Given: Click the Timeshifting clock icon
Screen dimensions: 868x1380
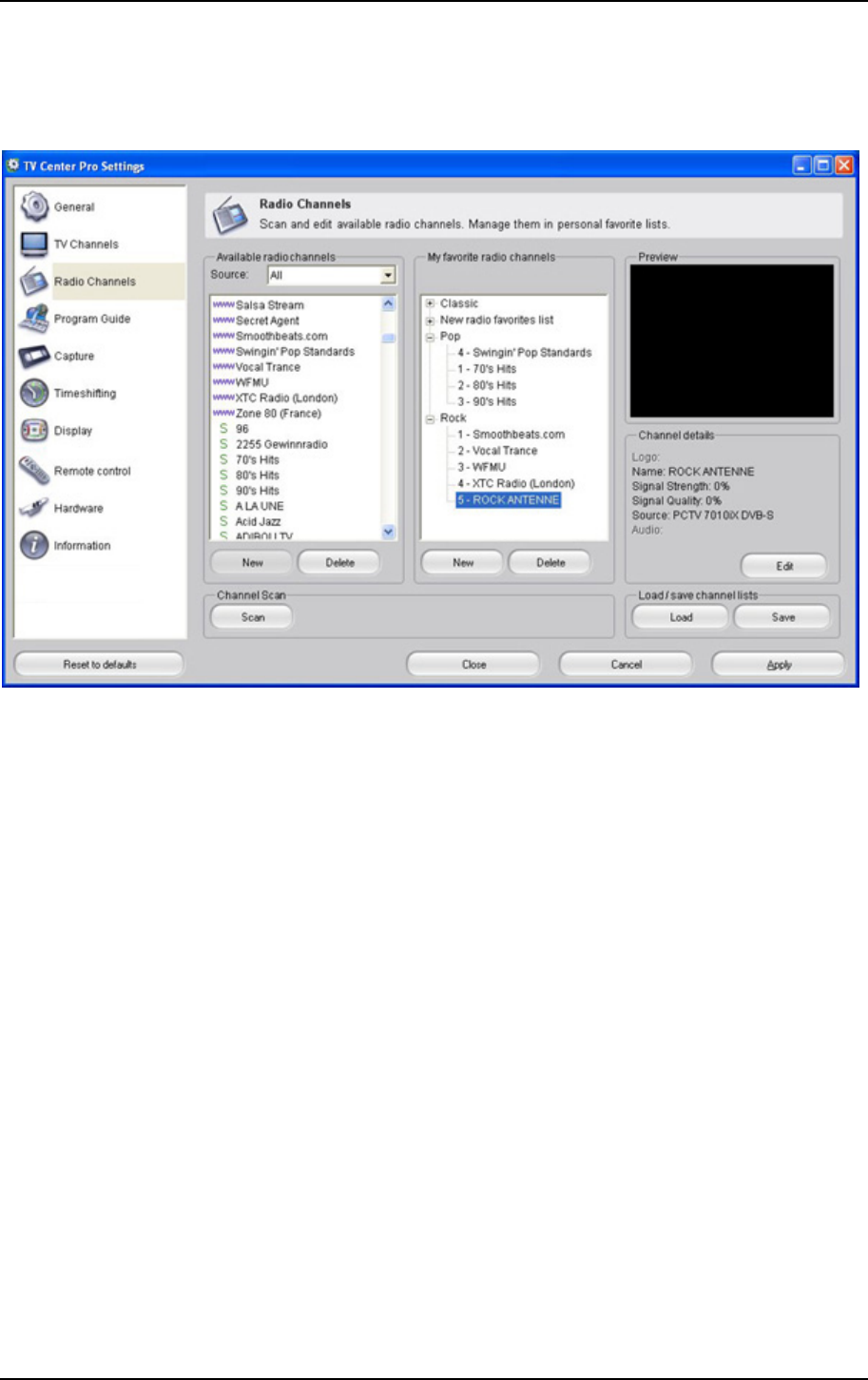Looking at the screenshot, I should click(34, 393).
